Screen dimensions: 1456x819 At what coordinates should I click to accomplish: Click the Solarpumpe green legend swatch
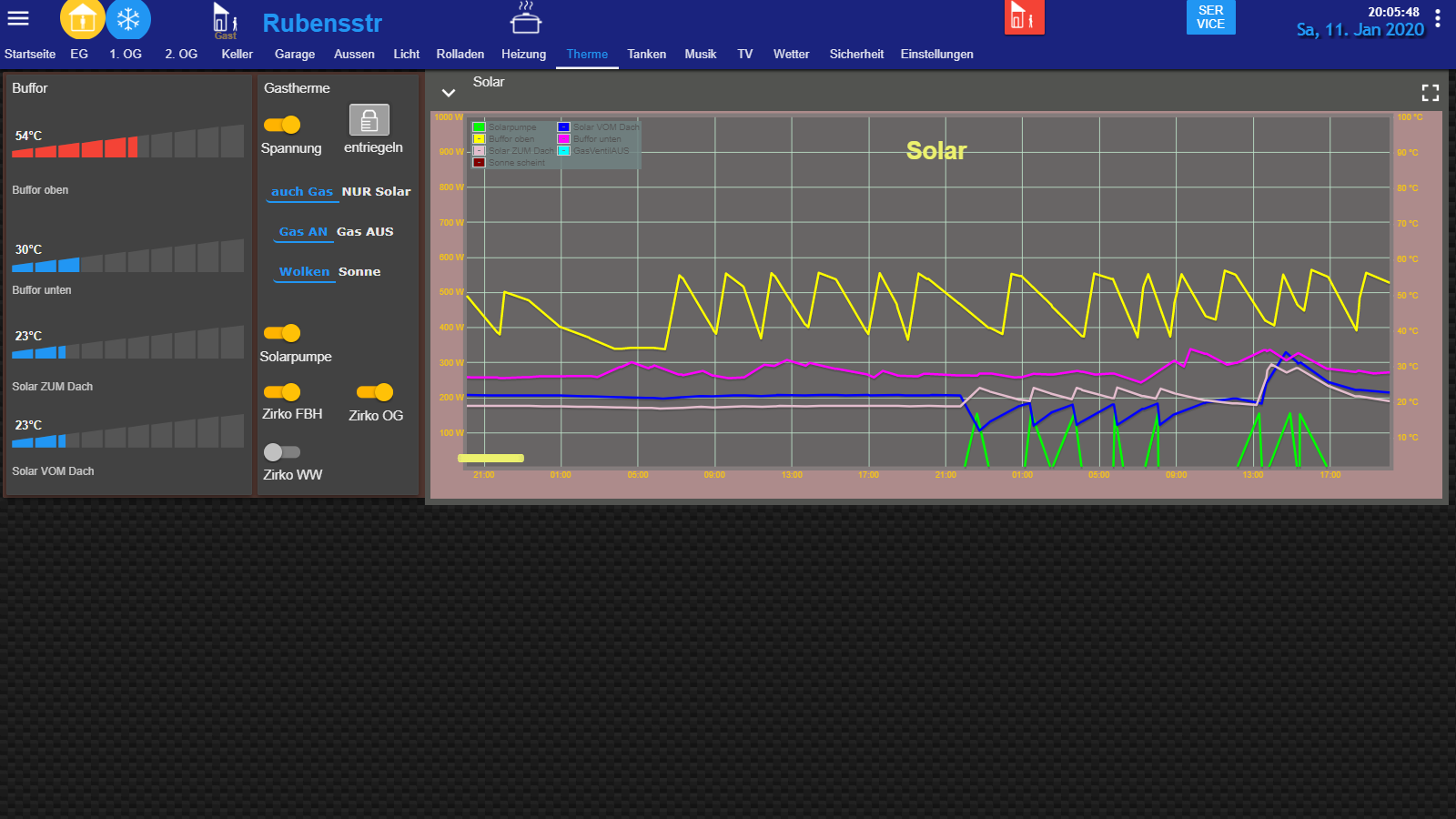(479, 127)
